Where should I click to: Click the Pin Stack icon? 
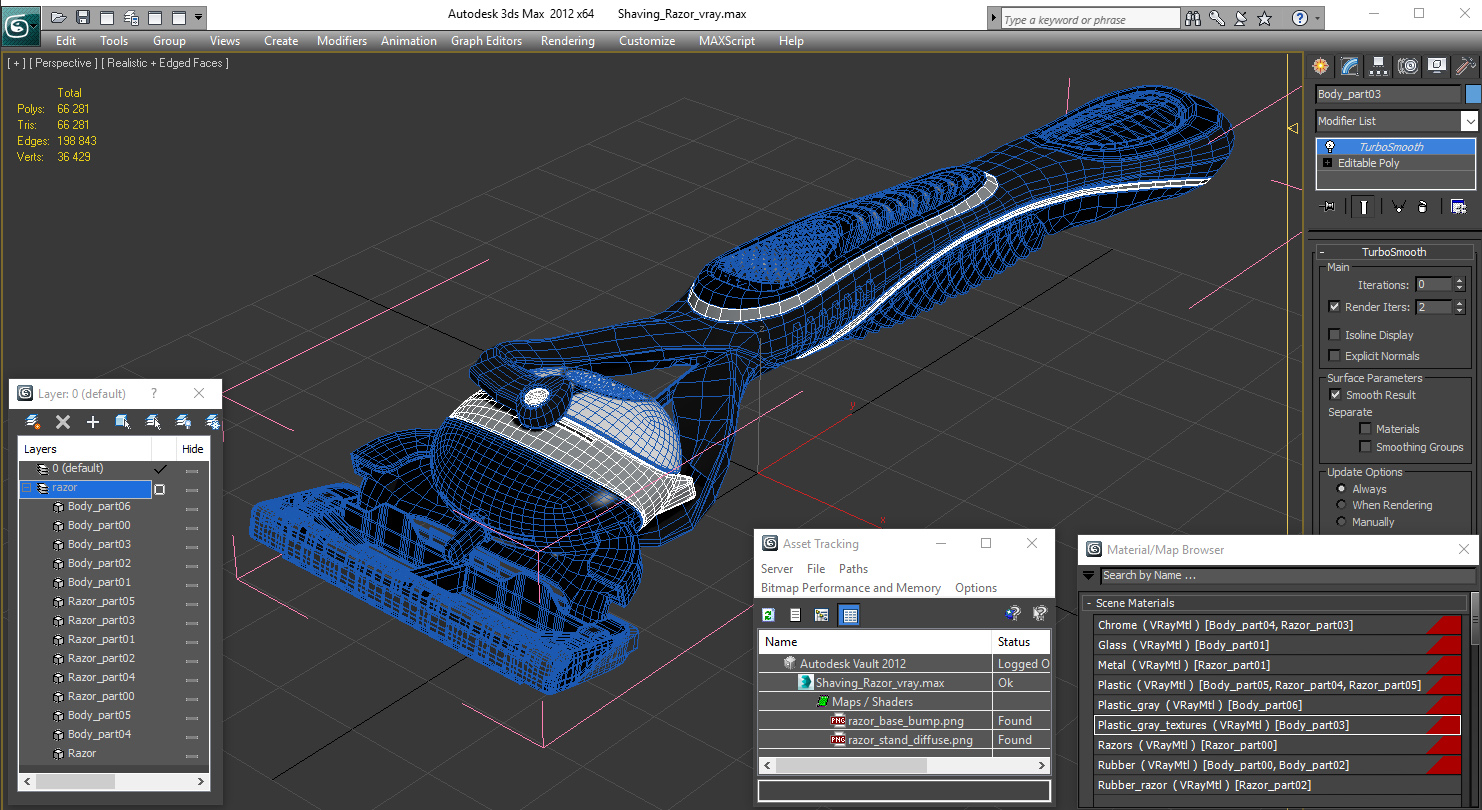point(1328,206)
